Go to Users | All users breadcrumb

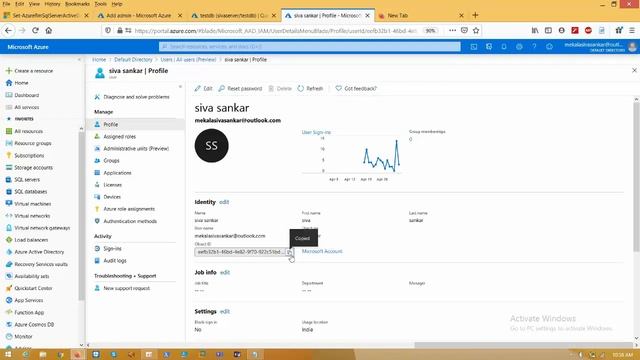tap(188, 60)
